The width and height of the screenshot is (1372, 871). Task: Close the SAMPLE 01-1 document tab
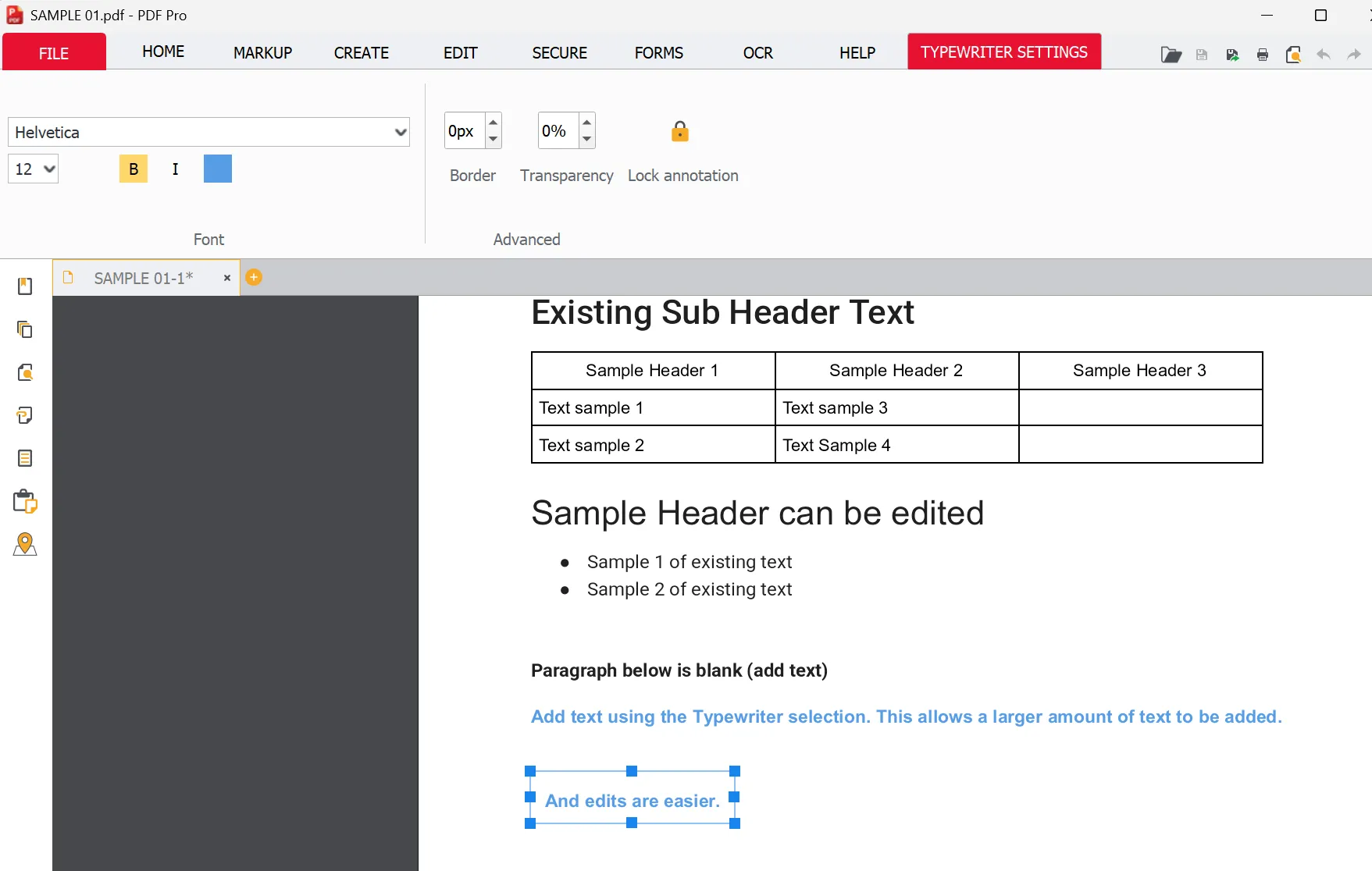[x=227, y=278]
